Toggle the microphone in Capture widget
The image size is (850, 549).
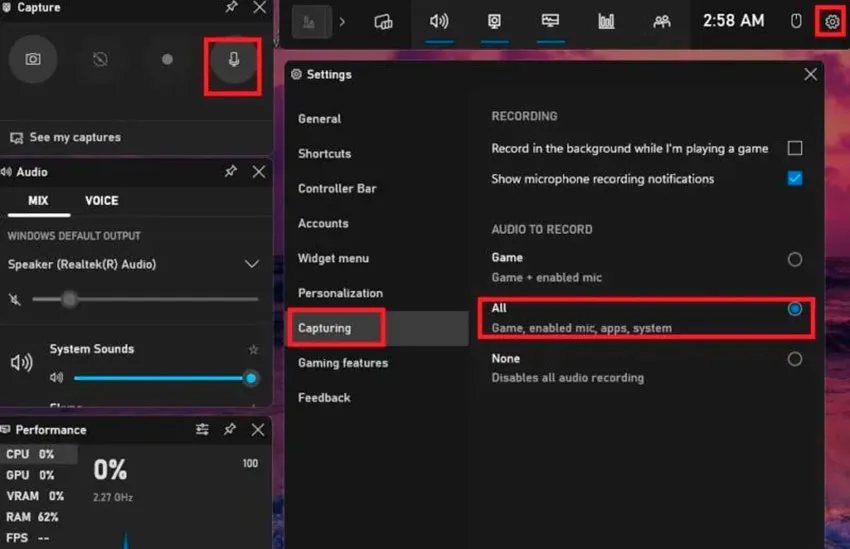tap(234, 59)
